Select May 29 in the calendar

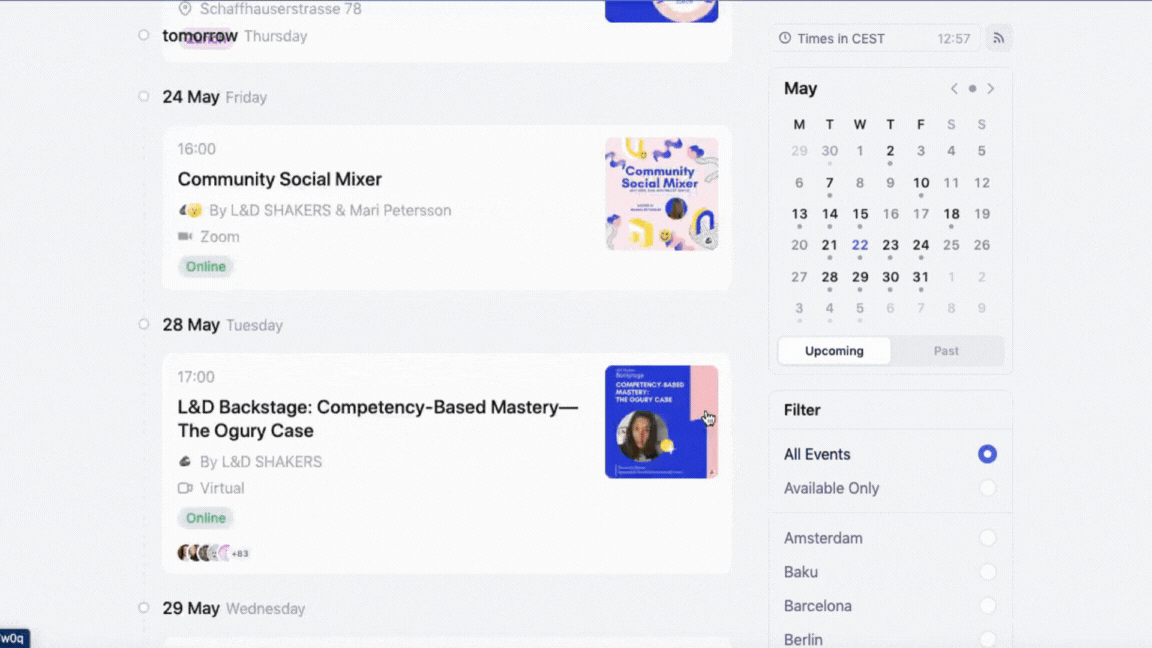860,277
